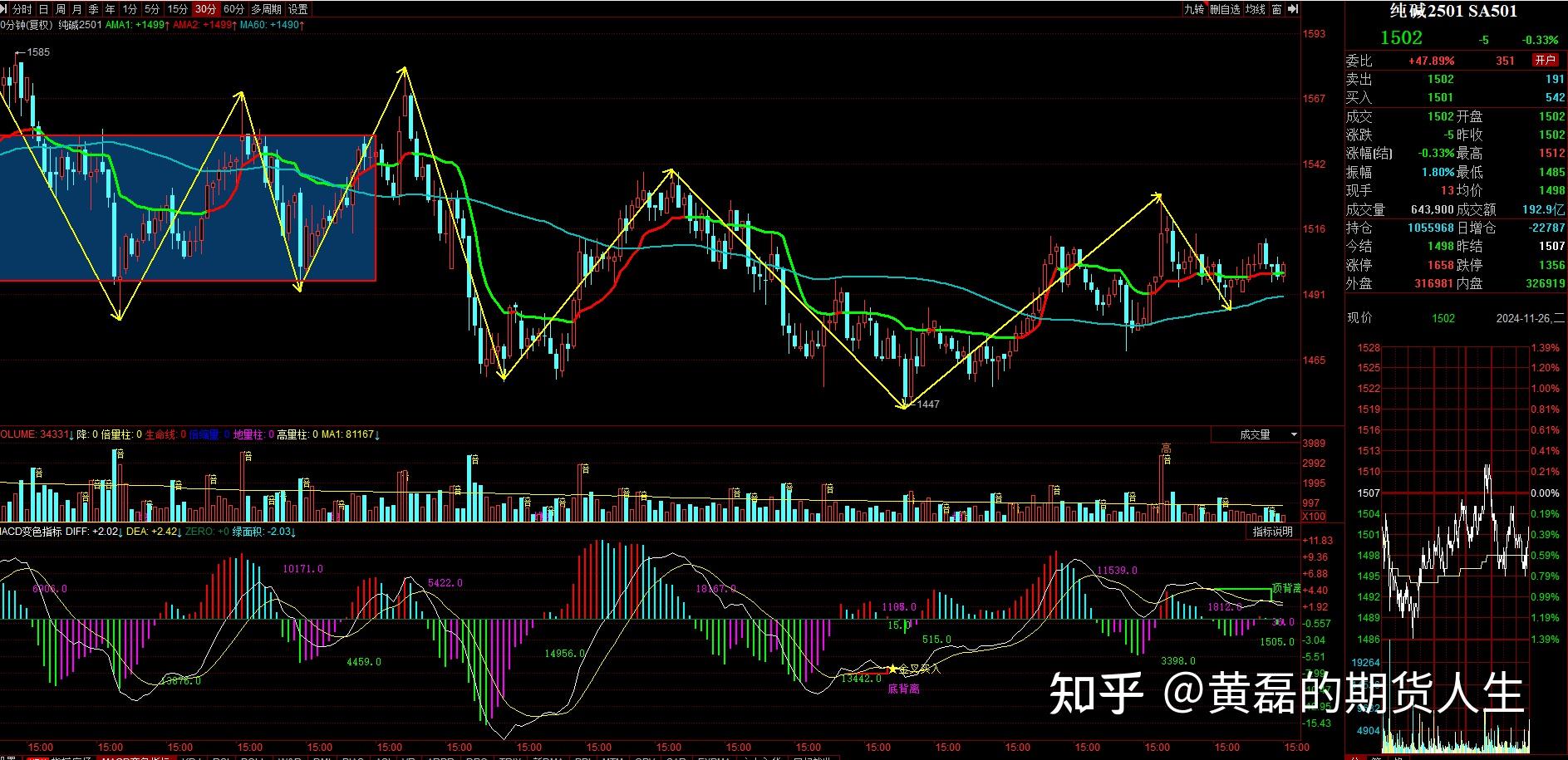Click the 1585 high price label
Viewport: 1568px width, 760px height.
(38, 52)
